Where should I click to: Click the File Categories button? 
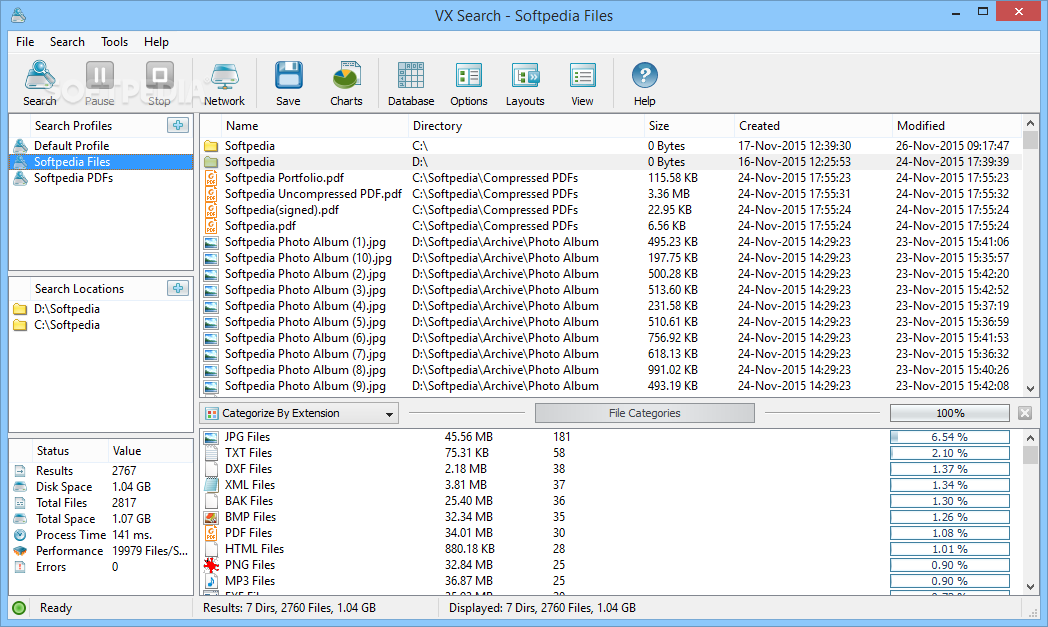pyautogui.click(x=644, y=413)
